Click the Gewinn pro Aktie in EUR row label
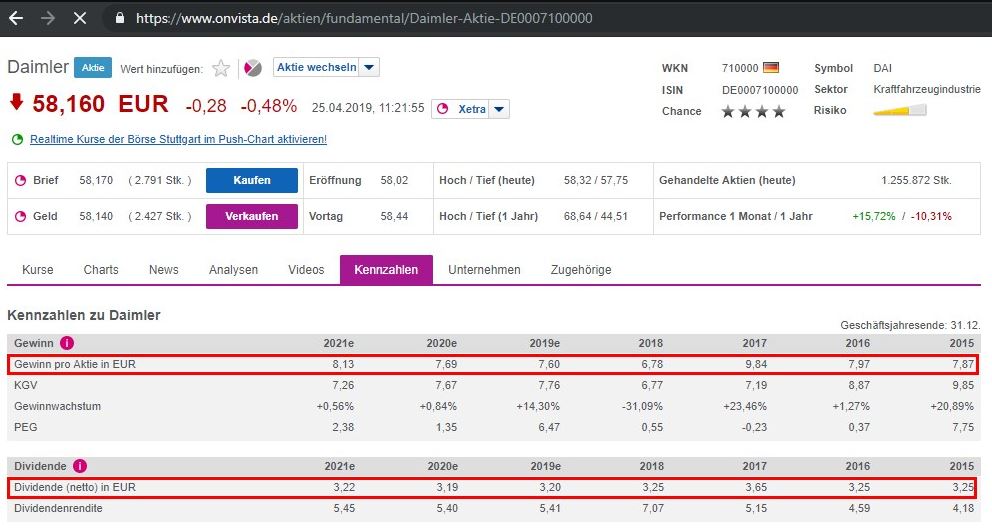992x528 pixels. coord(75,364)
